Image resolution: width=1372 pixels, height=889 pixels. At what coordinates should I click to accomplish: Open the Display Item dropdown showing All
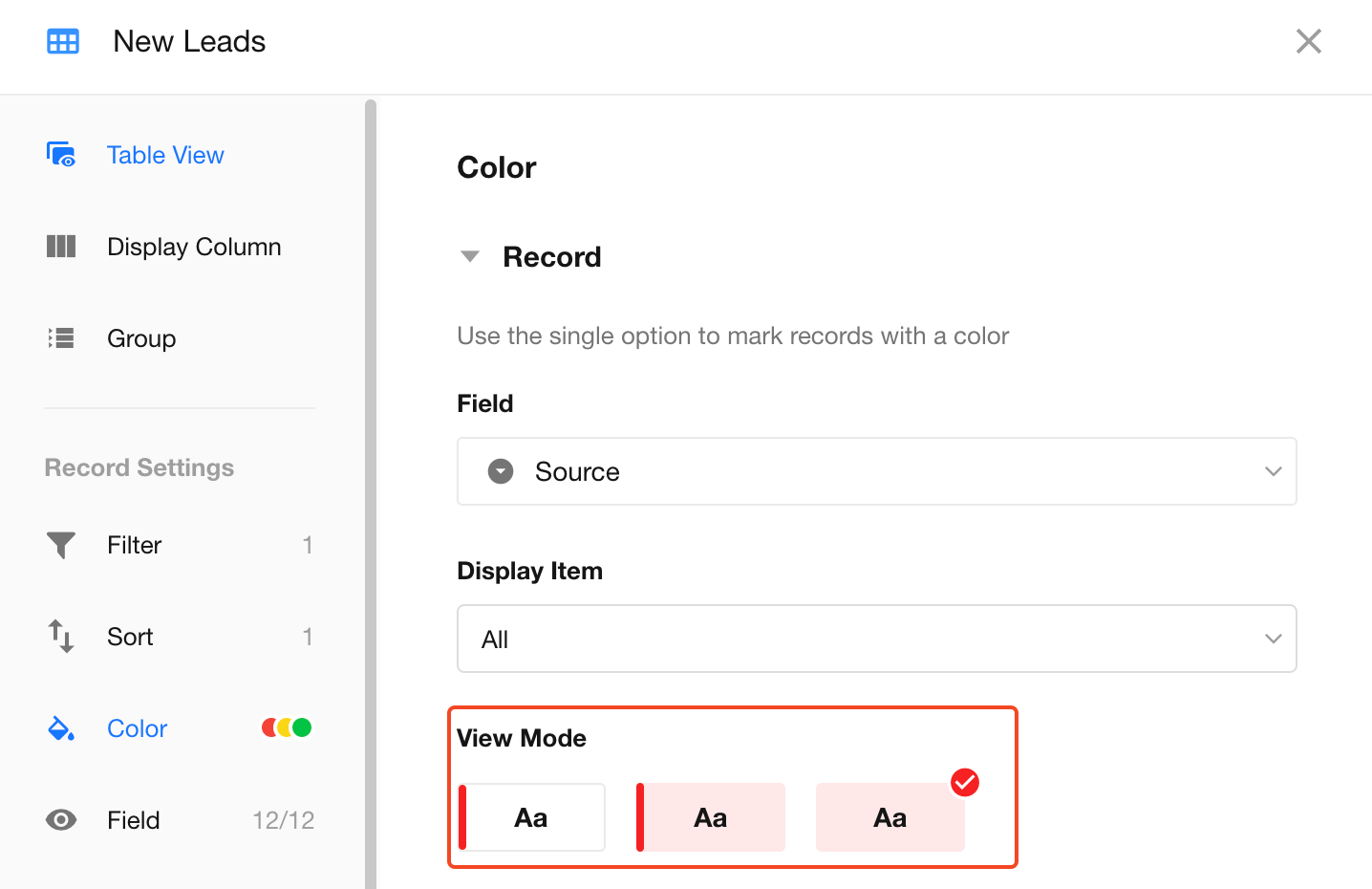click(x=876, y=639)
